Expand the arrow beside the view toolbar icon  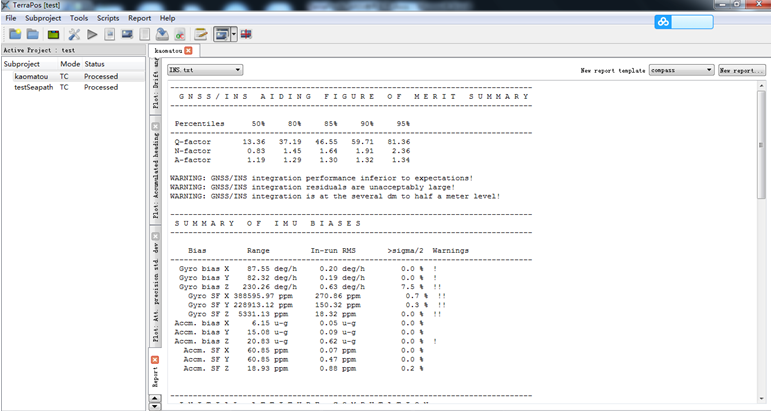[234, 34]
